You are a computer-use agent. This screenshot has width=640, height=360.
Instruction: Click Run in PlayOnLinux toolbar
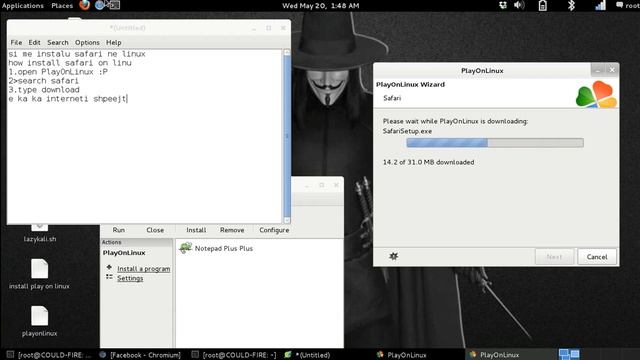(x=119, y=230)
